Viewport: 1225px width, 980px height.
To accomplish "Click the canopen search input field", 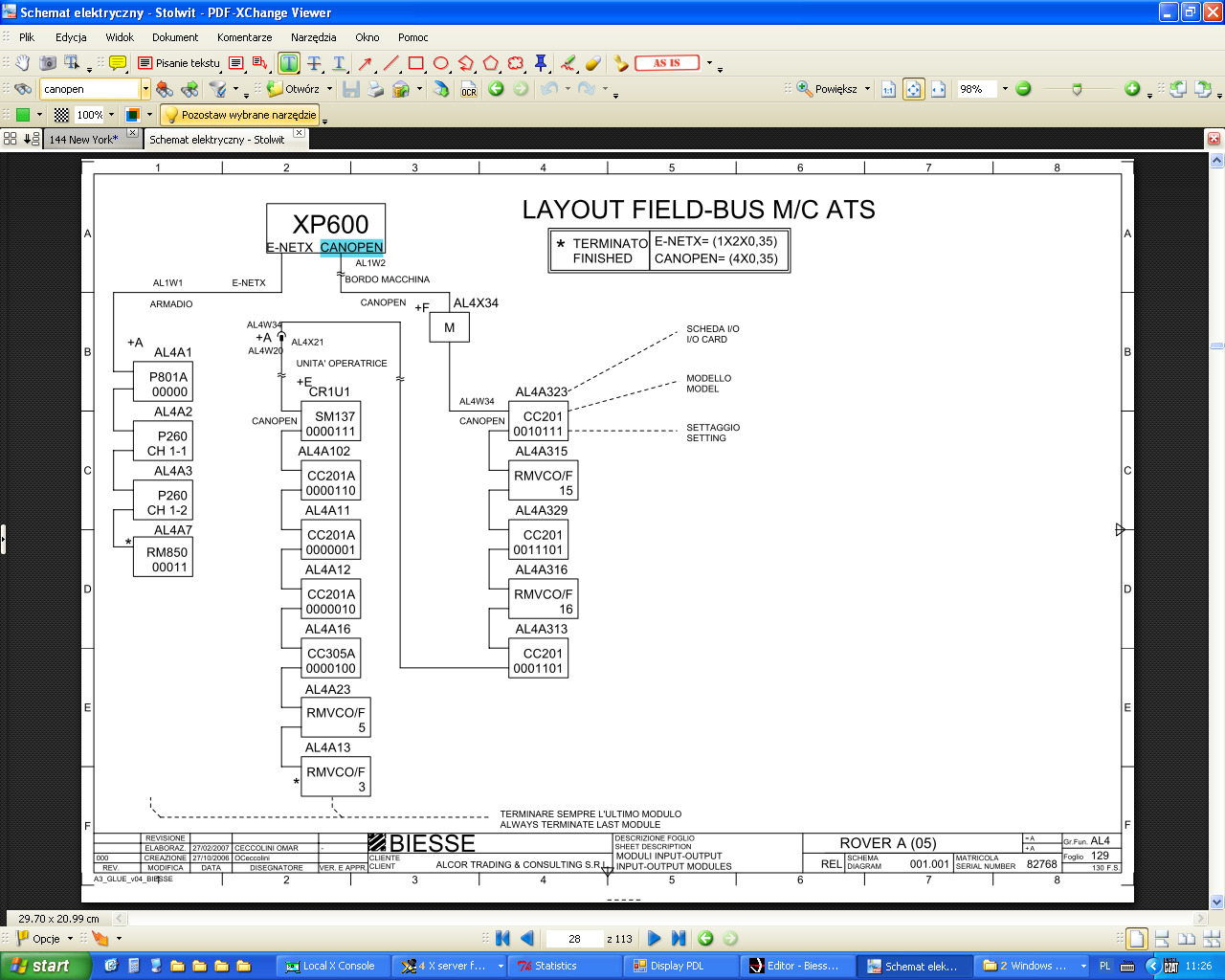I will [90, 89].
